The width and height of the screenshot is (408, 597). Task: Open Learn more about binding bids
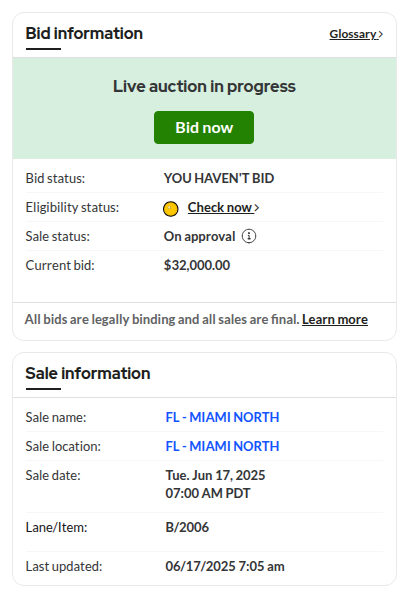coord(335,319)
